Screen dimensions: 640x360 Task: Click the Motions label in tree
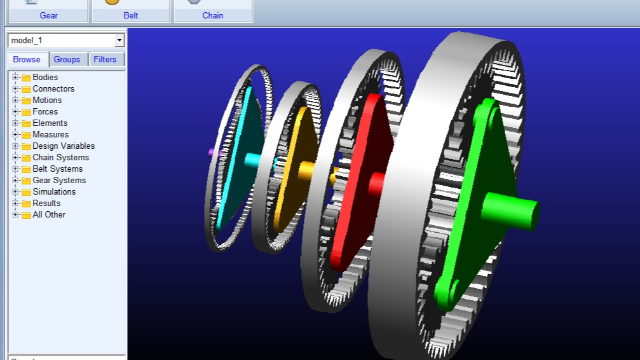pos(47,100)
